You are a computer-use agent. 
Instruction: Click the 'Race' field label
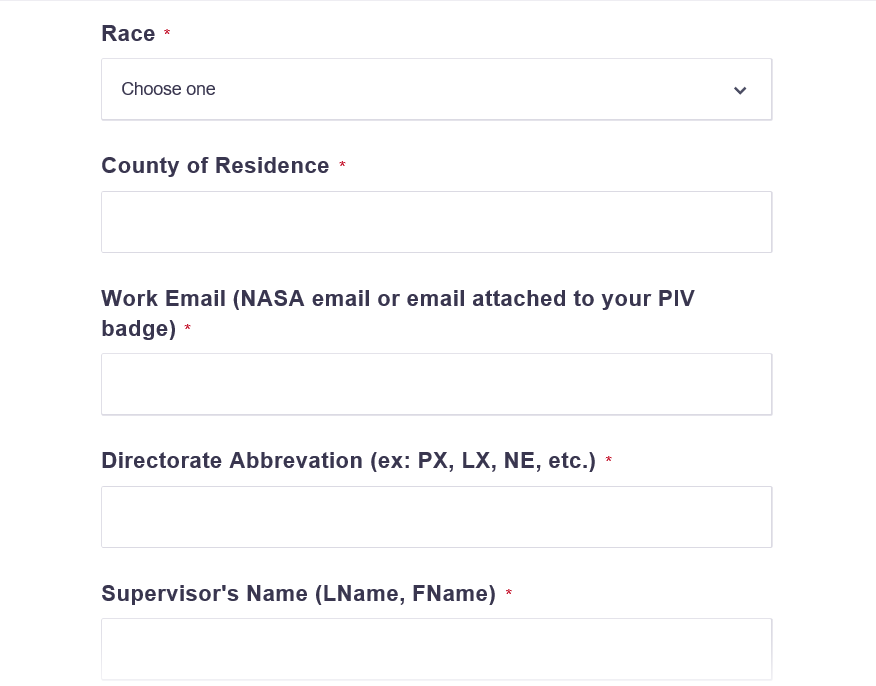(128, 34)
